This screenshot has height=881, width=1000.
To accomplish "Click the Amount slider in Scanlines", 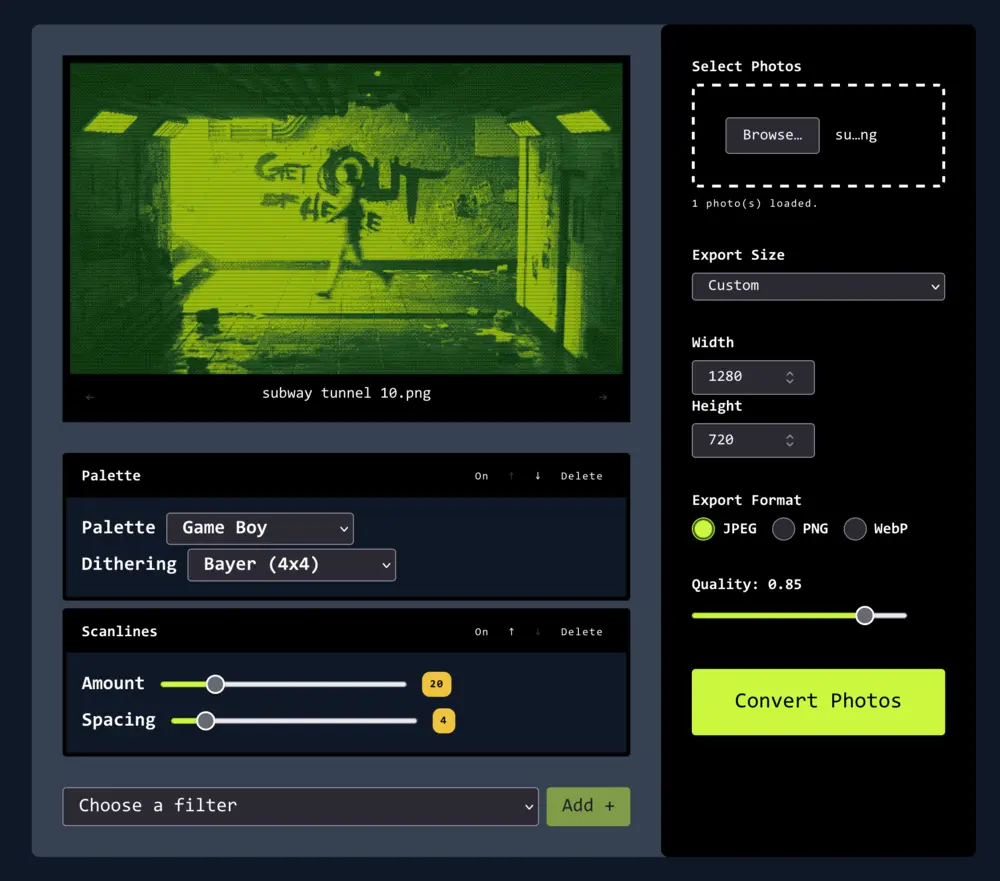I will coord(215,683).
